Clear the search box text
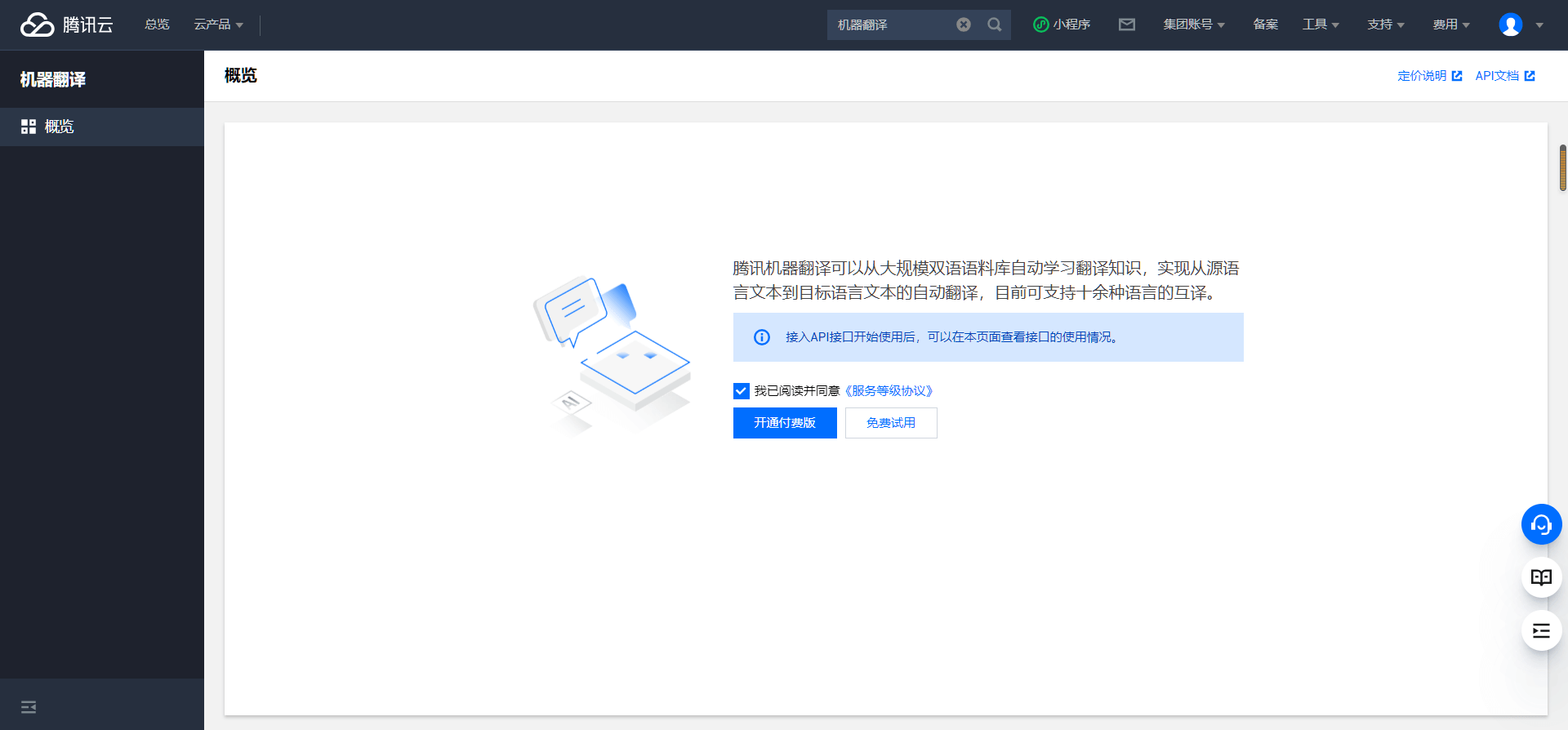This screenshot has width=1568, height=730. coord(964,24)
